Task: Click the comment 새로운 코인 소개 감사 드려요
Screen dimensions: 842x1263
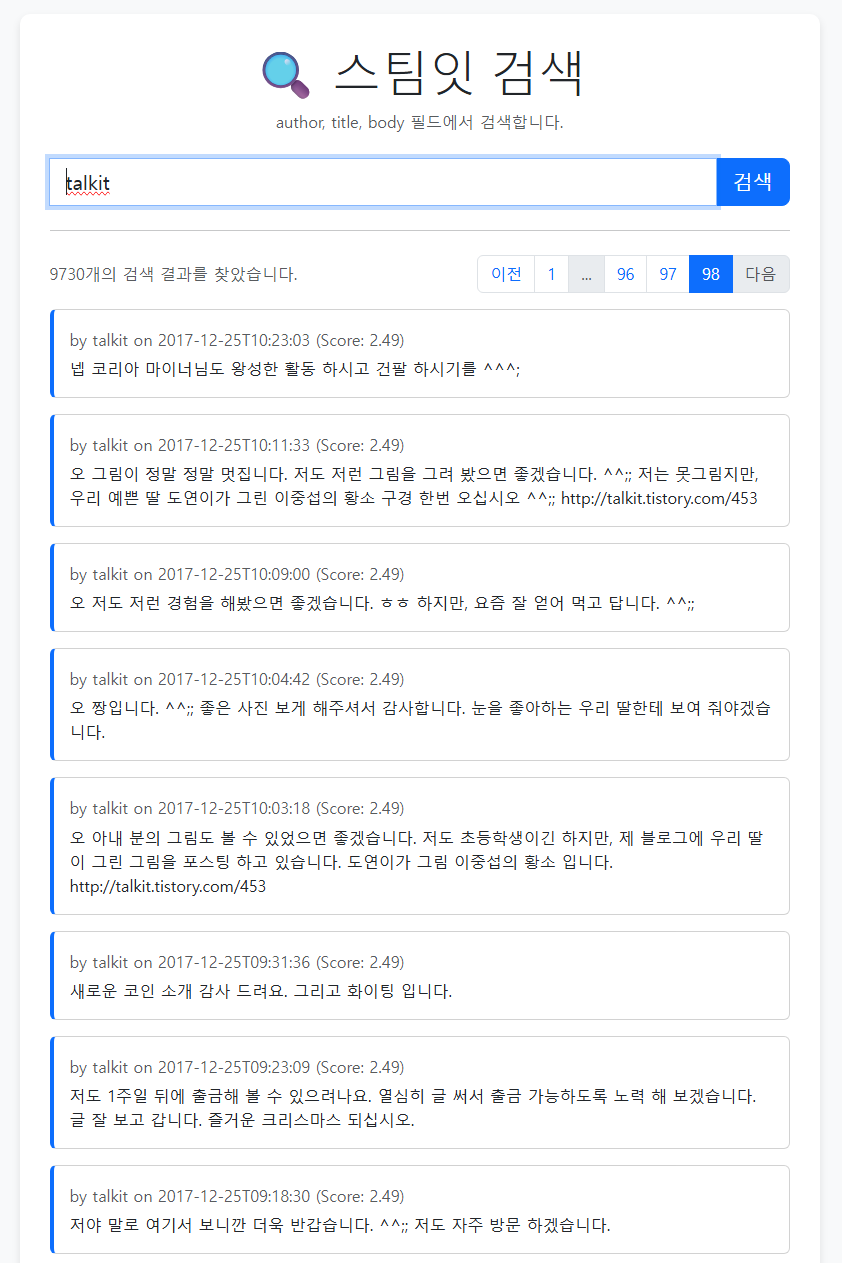Action: click(x=261, y=991)
